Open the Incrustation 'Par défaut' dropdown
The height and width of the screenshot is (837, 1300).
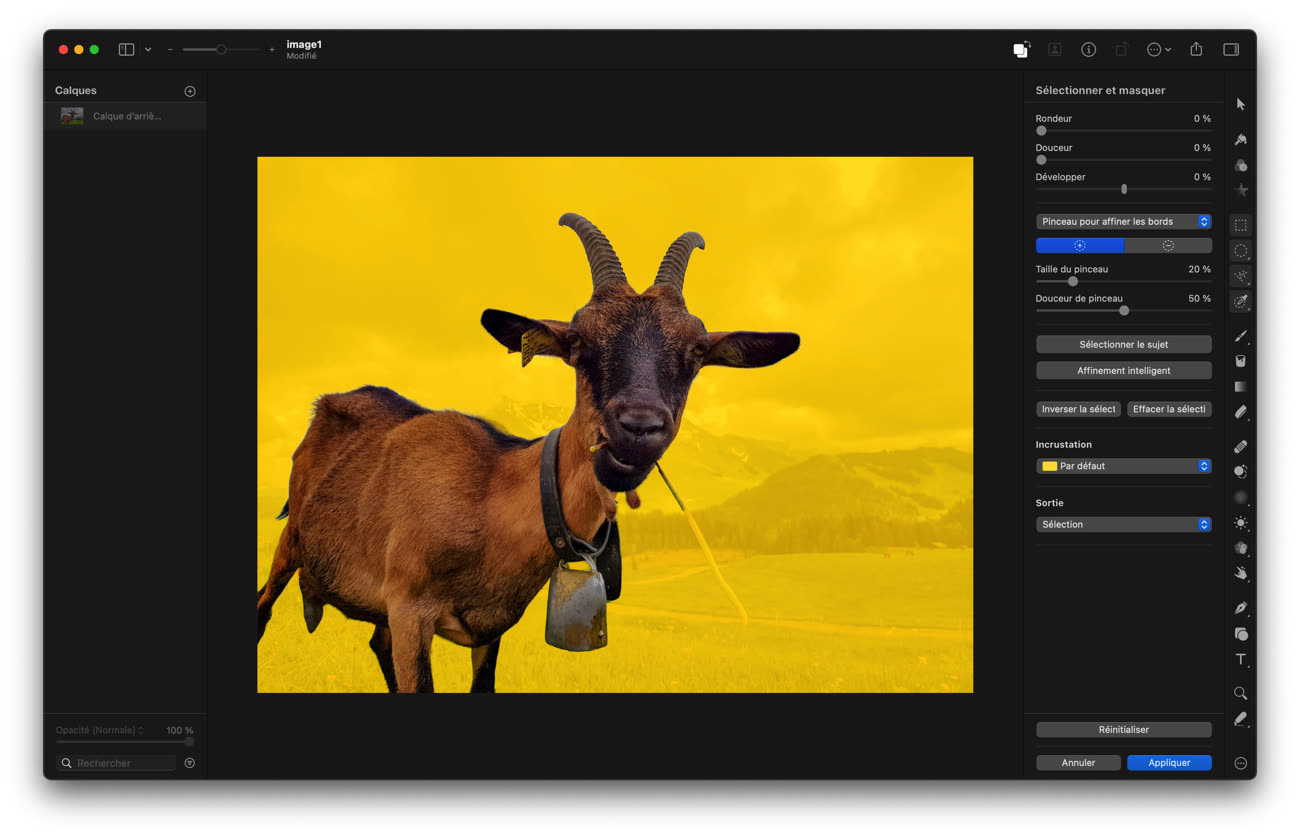pos(1124,466)
